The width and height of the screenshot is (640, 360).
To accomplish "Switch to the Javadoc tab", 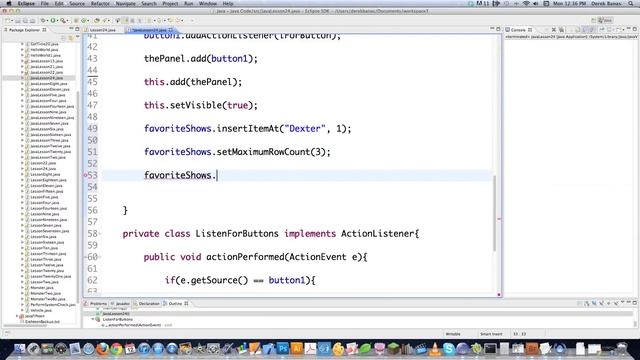I will point(122,304).
